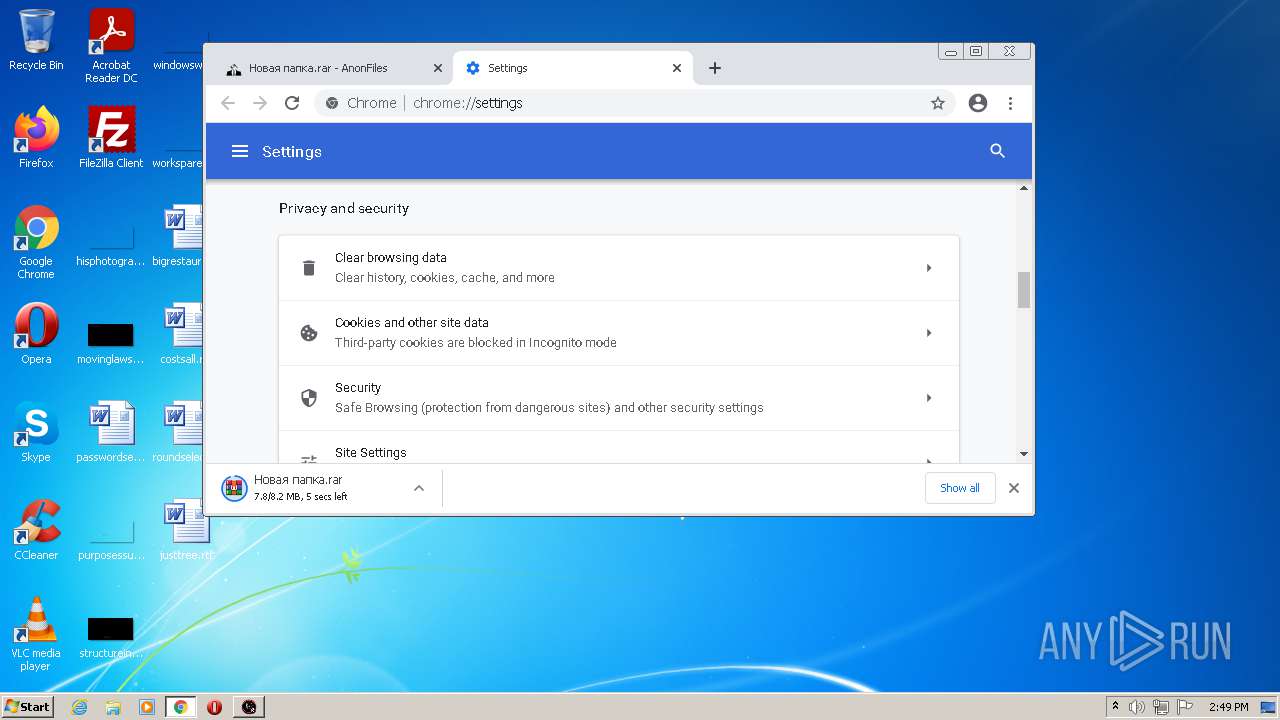
Task: Open the Chrome three-dot menu
Action: (1010, 103)
